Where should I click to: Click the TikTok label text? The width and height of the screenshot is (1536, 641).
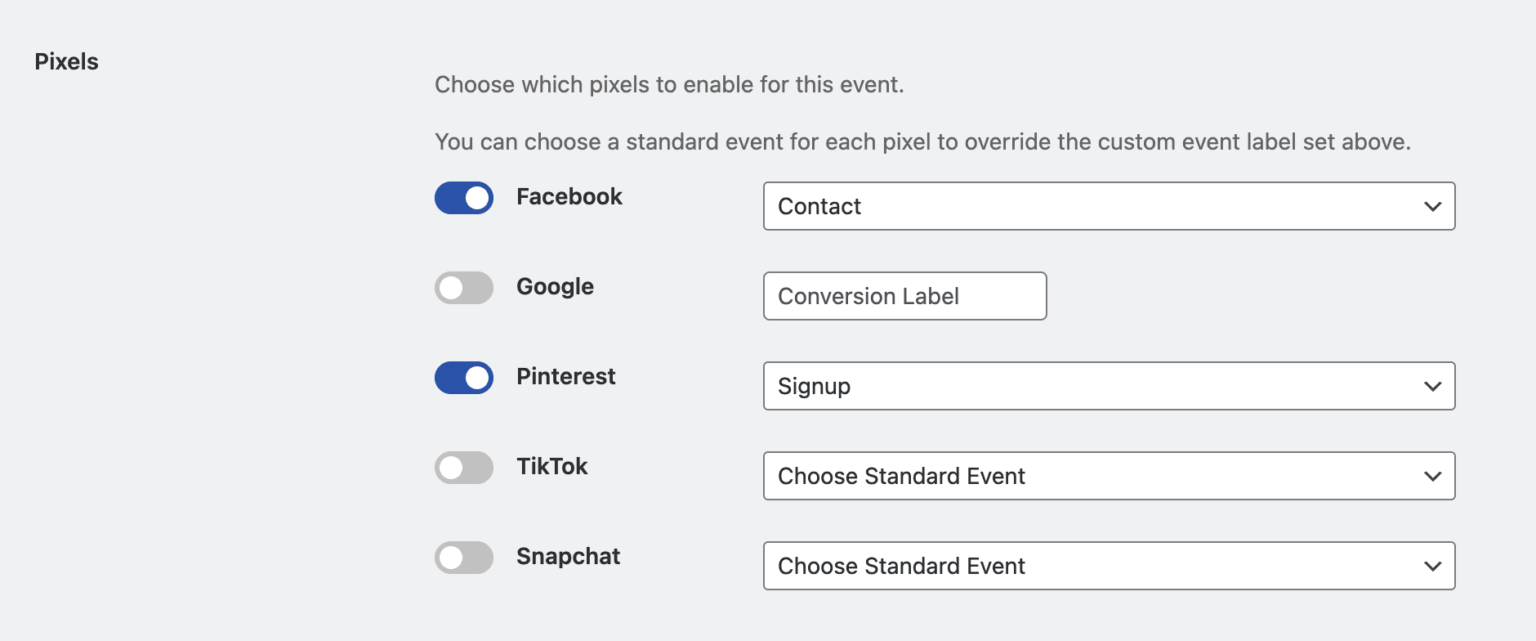click(x=552, y=467)
